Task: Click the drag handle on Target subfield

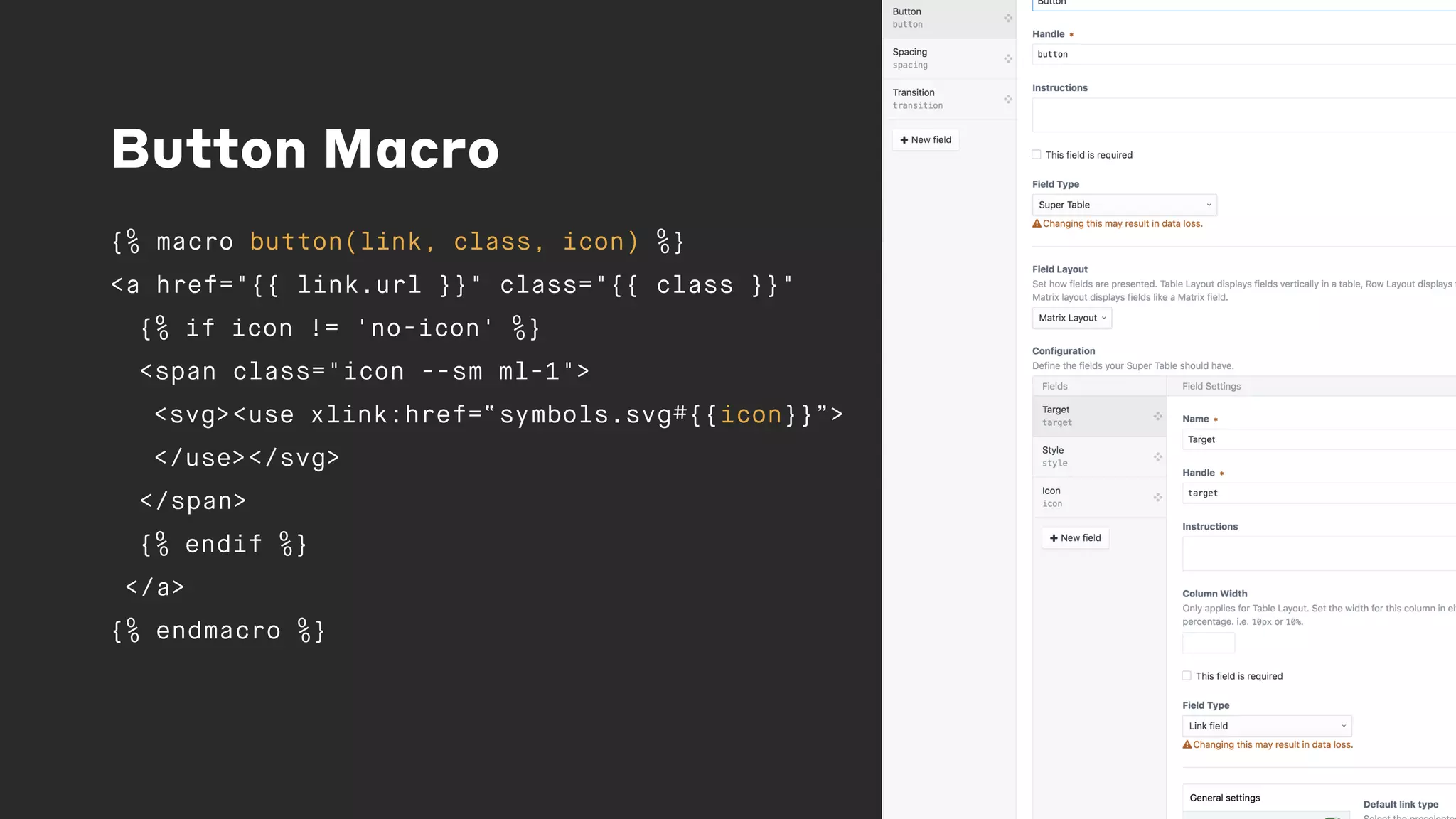Action: 1157,416
